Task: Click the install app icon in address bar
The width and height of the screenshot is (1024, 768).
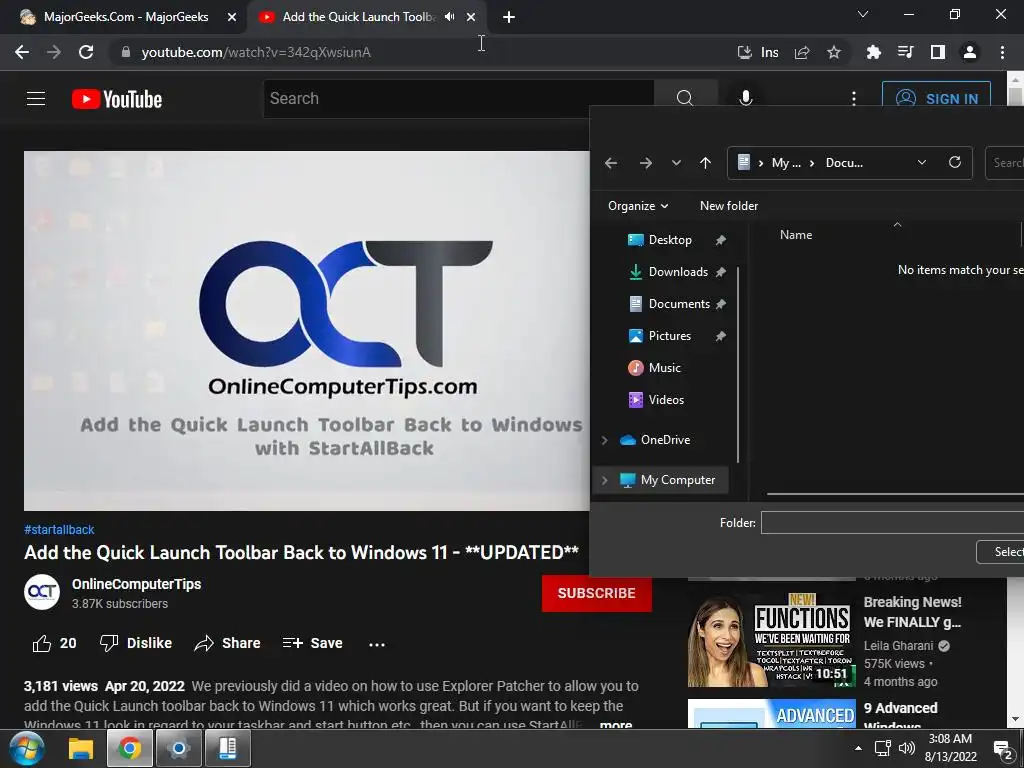Action: (x=744, y=52)
